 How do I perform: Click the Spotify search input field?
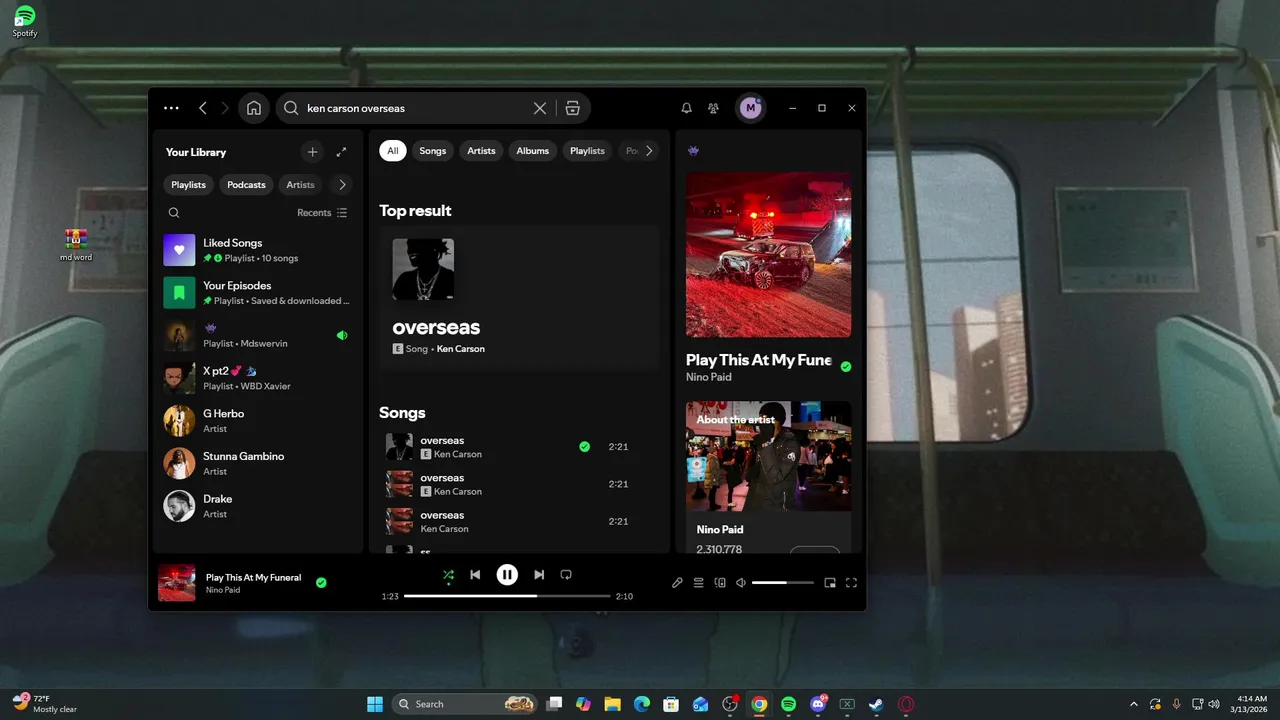point(417,108)
